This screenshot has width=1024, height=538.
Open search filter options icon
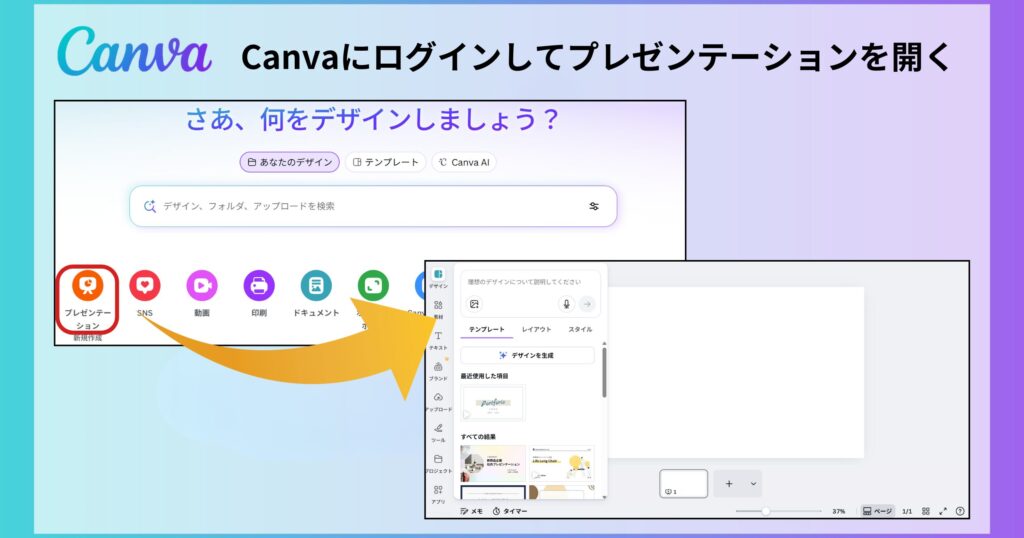click(594, 206)
